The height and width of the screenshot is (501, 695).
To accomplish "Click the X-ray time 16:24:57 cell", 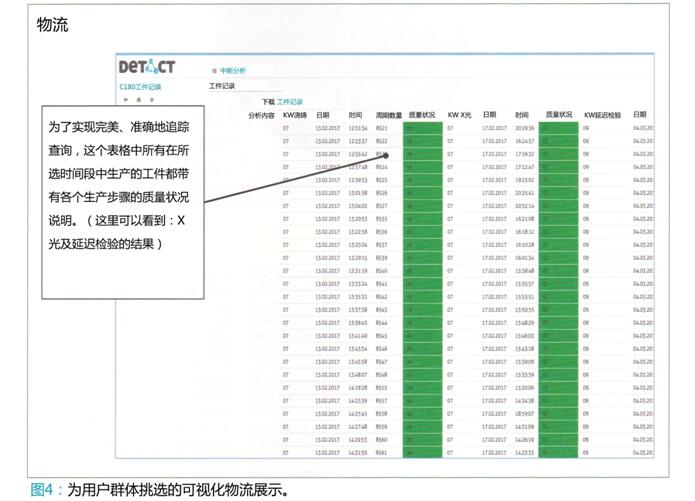I will [524, 141].
